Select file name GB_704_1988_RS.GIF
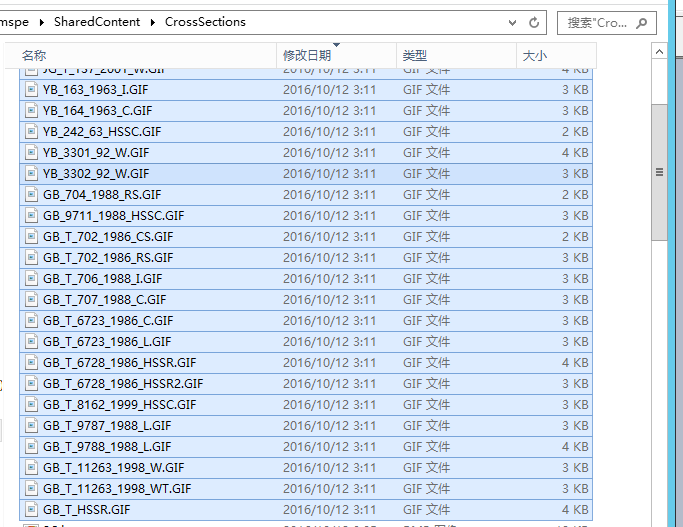 click(102, 195)
